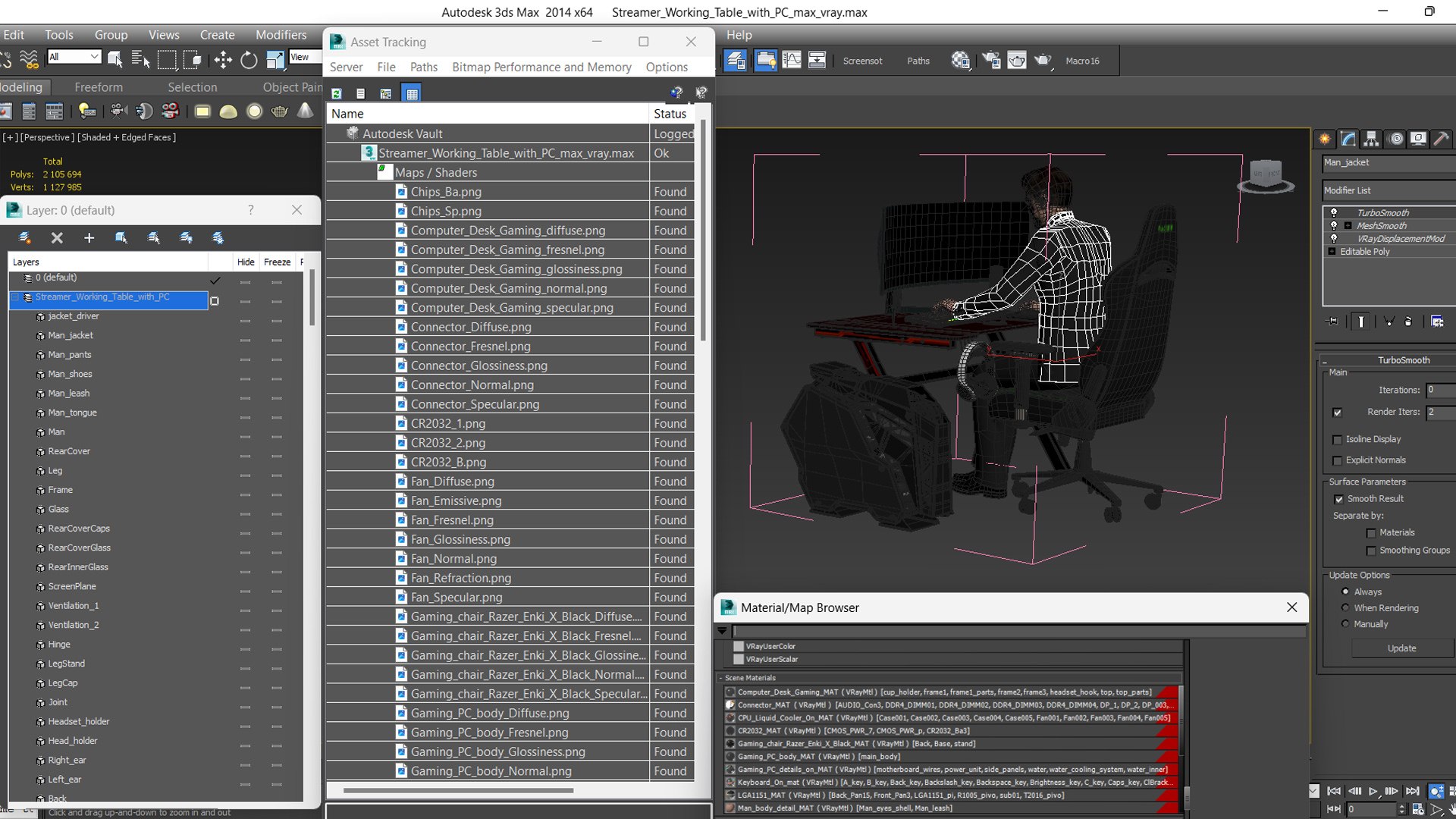
Task: Switch to Freeform ribbon tab
Action: point(99,87)
